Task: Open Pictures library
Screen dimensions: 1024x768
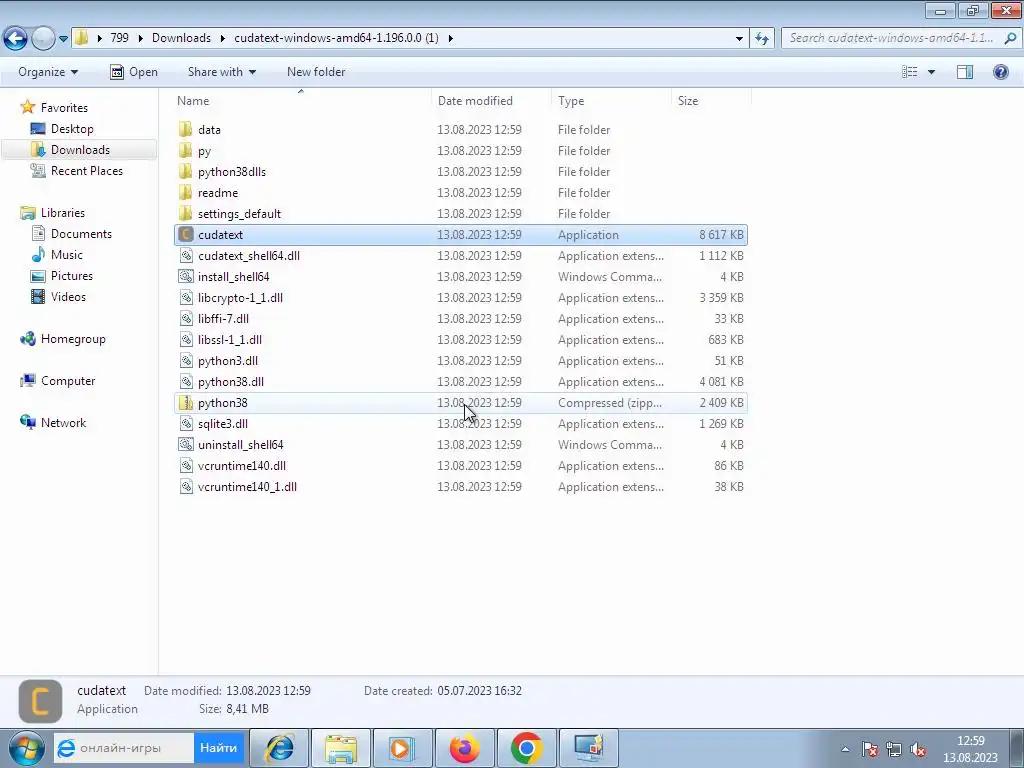Action: click(x=71, y=276)
